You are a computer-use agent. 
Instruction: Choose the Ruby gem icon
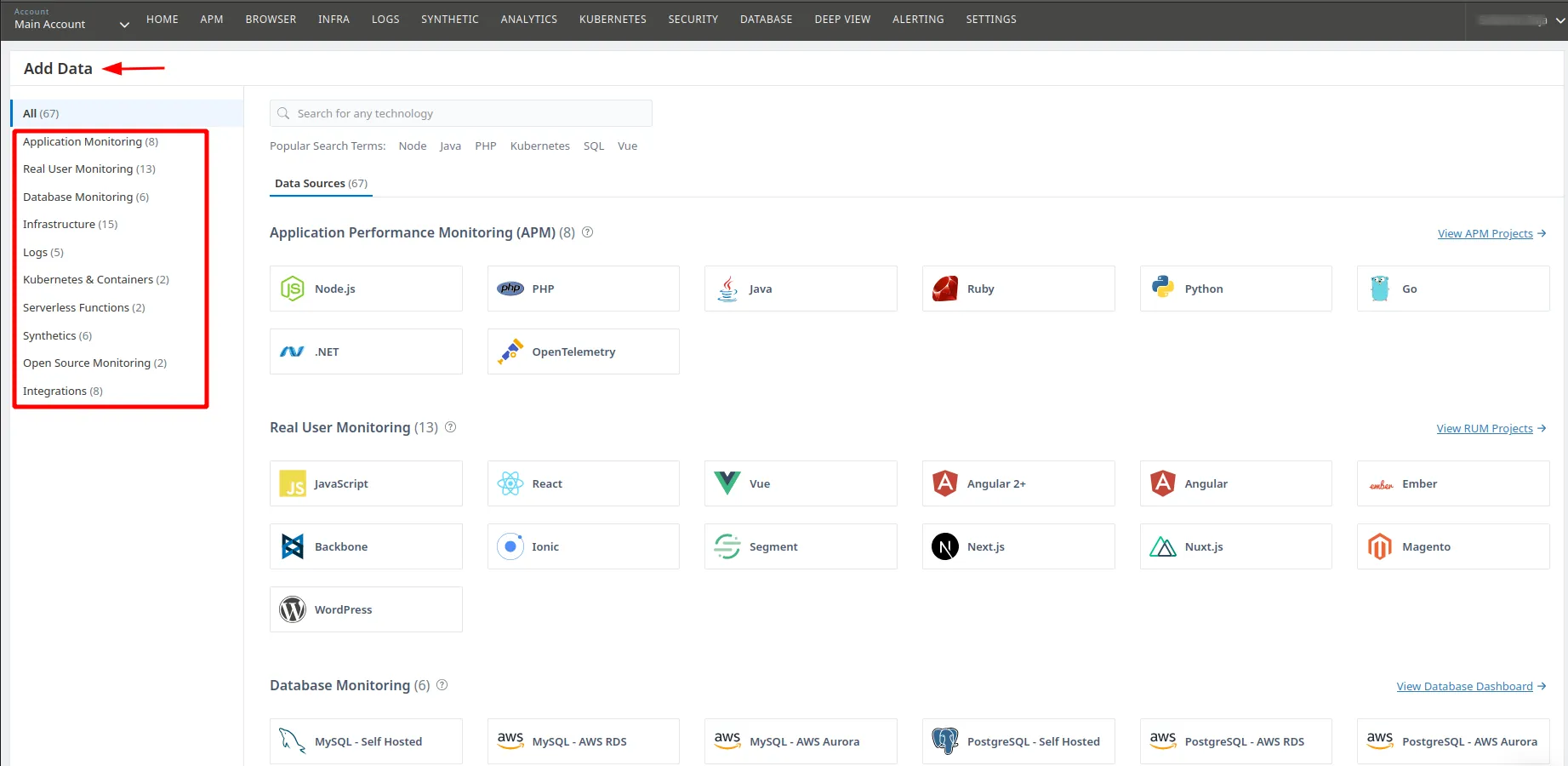pos(945,289)
